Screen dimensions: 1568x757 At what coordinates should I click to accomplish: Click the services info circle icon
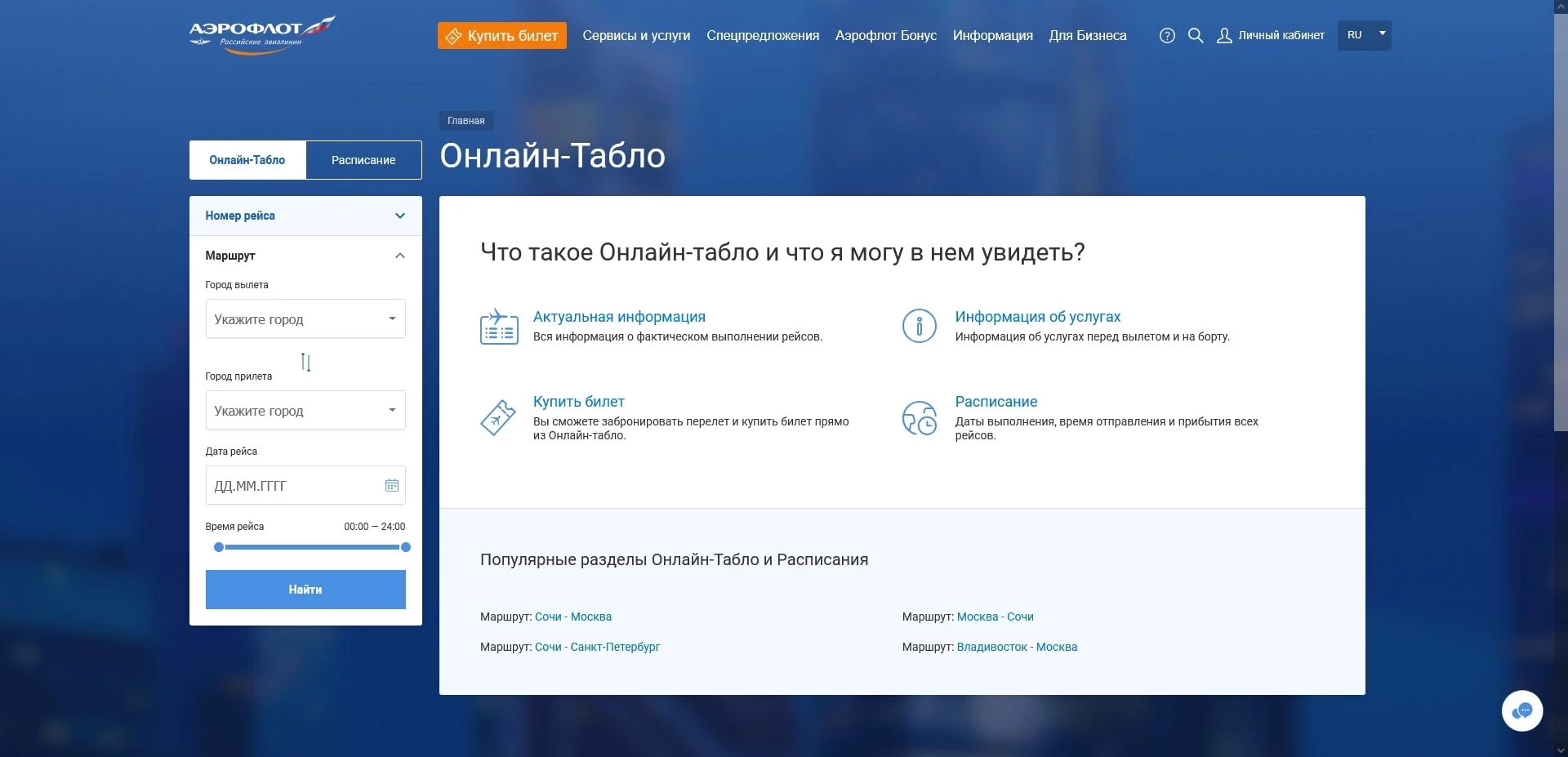coord(919,326)
